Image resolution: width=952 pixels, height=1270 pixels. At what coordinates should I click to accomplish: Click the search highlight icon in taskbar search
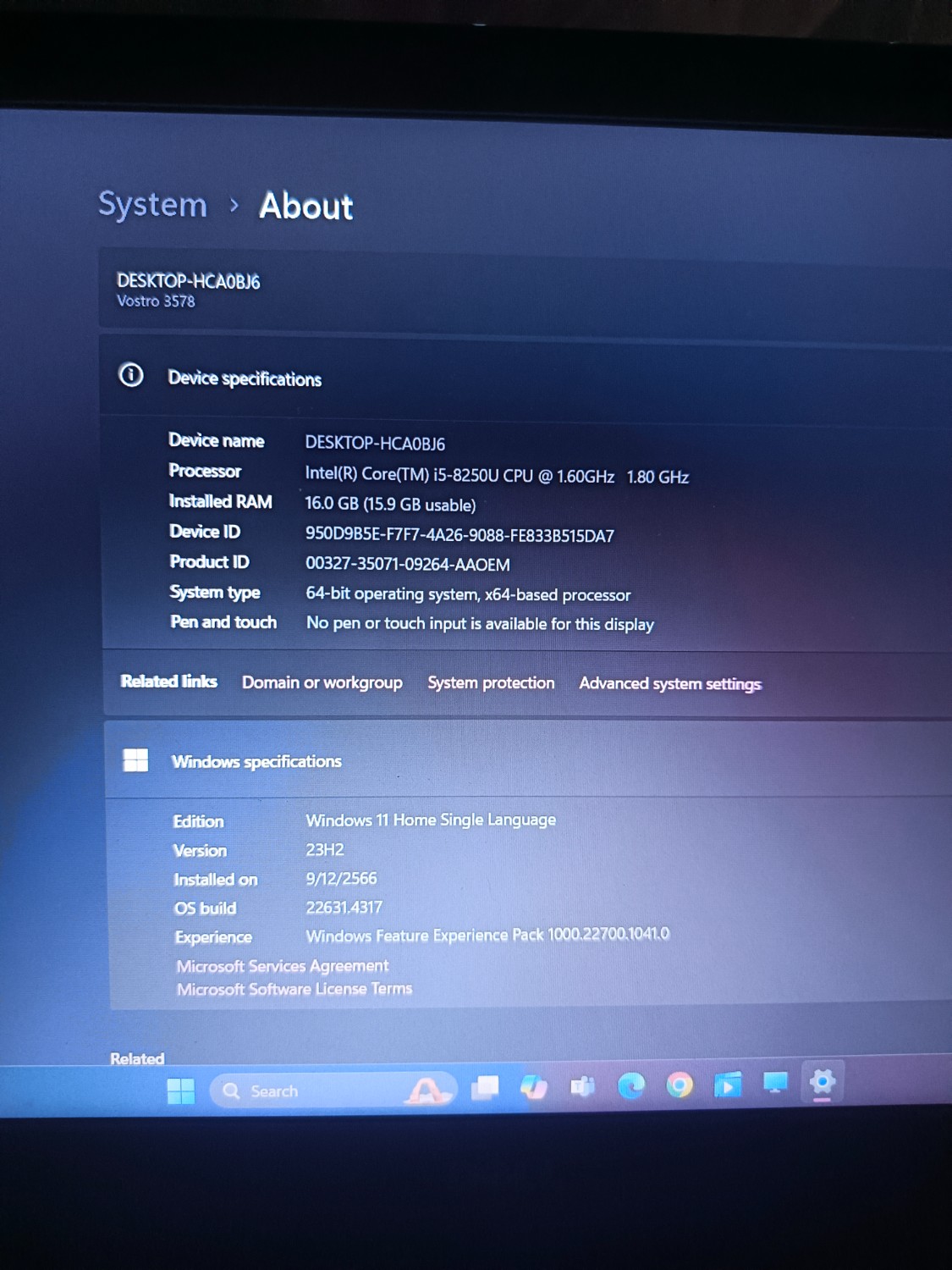coord(426,1090)
